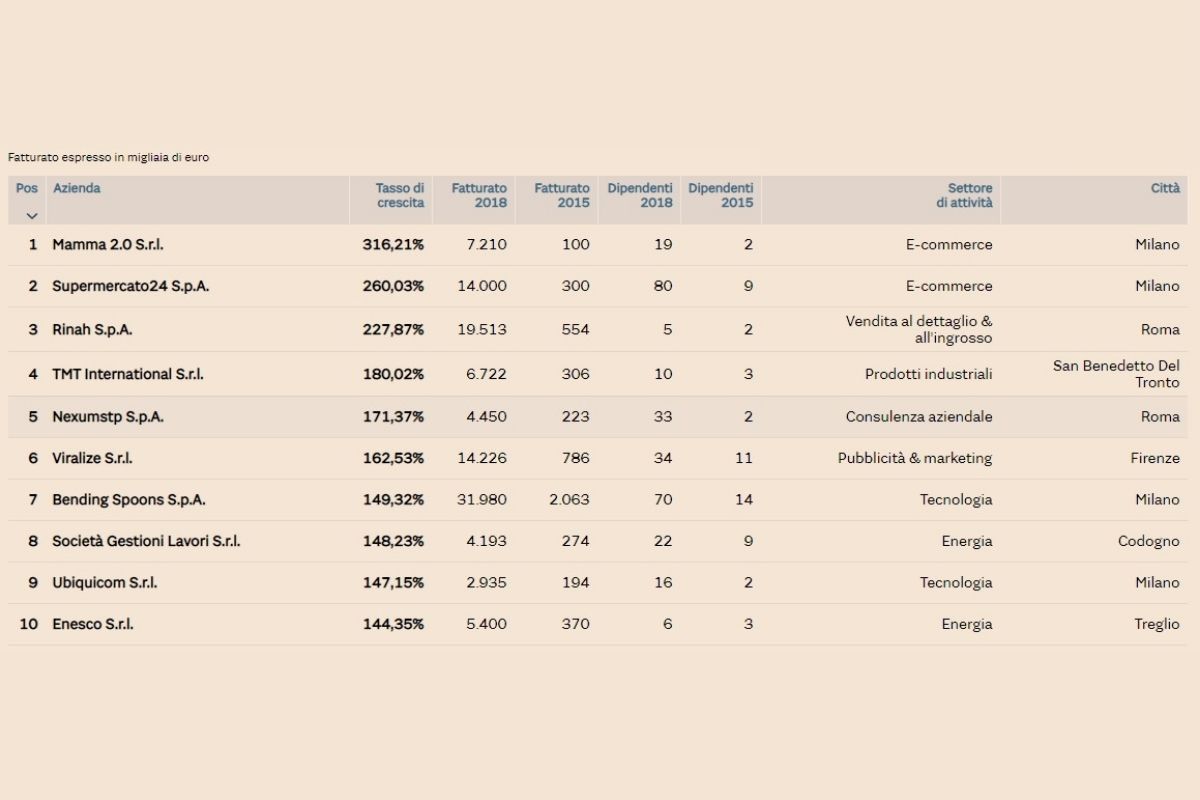The height and width of the screenshot is (800, 1200).
Task: Select the Dipendenti 2018 column header
Action: [x=640, y=195]
